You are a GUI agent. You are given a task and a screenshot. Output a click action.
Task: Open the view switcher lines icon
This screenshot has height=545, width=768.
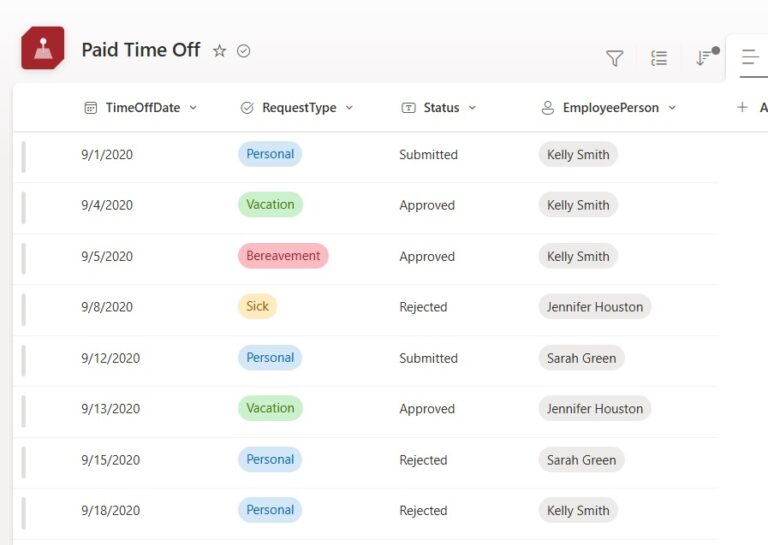750,59
